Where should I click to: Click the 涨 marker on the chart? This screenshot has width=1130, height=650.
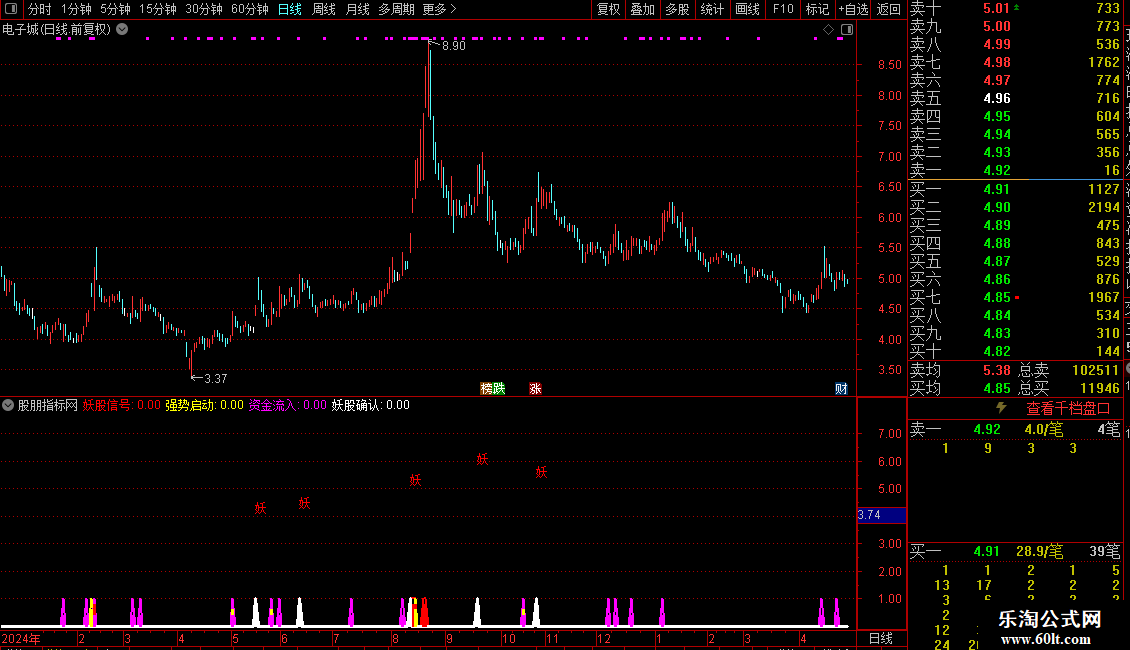(x=535, y=388)
